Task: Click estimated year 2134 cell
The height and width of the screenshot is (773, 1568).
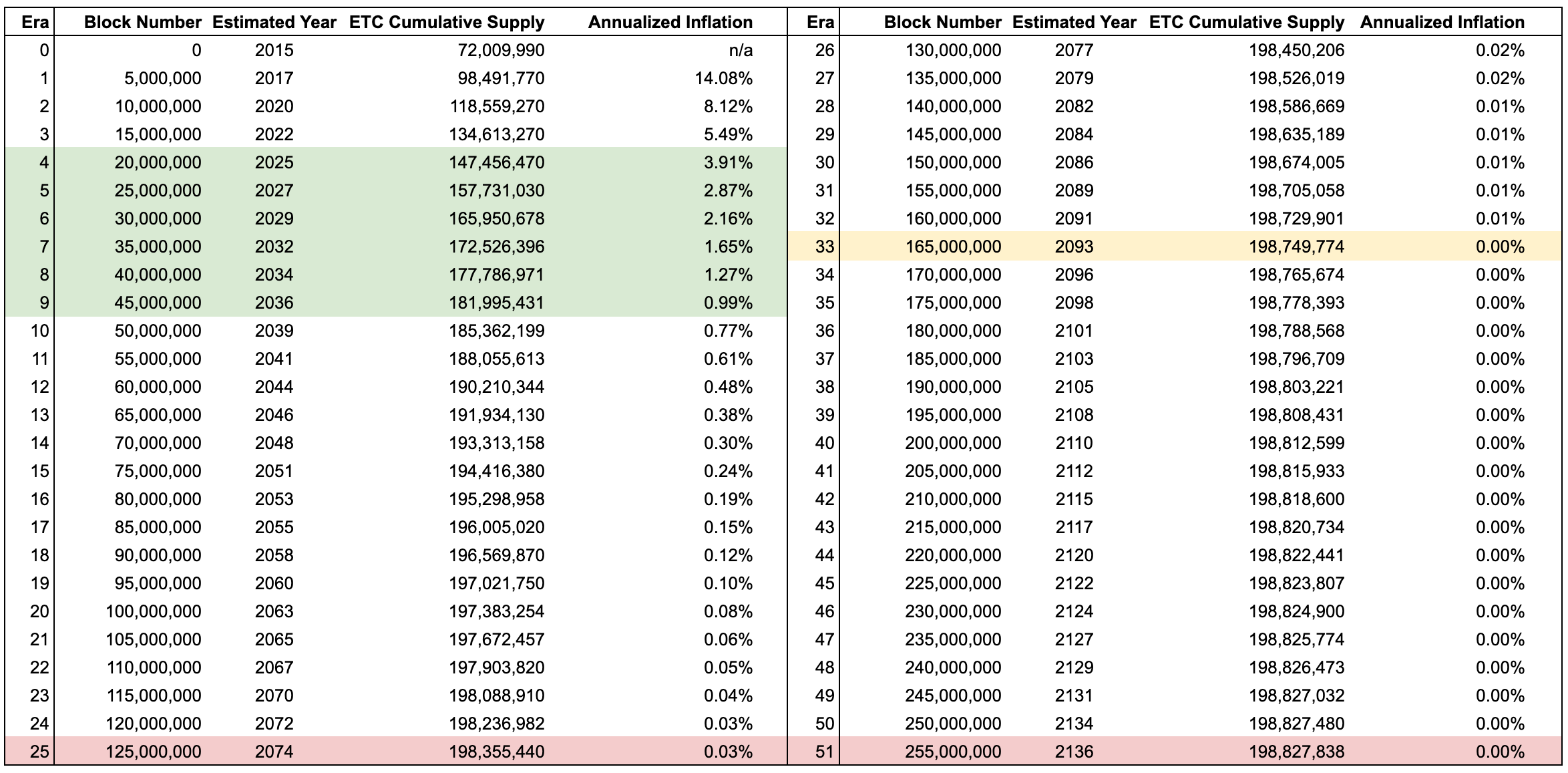Action: [1074, 724]
